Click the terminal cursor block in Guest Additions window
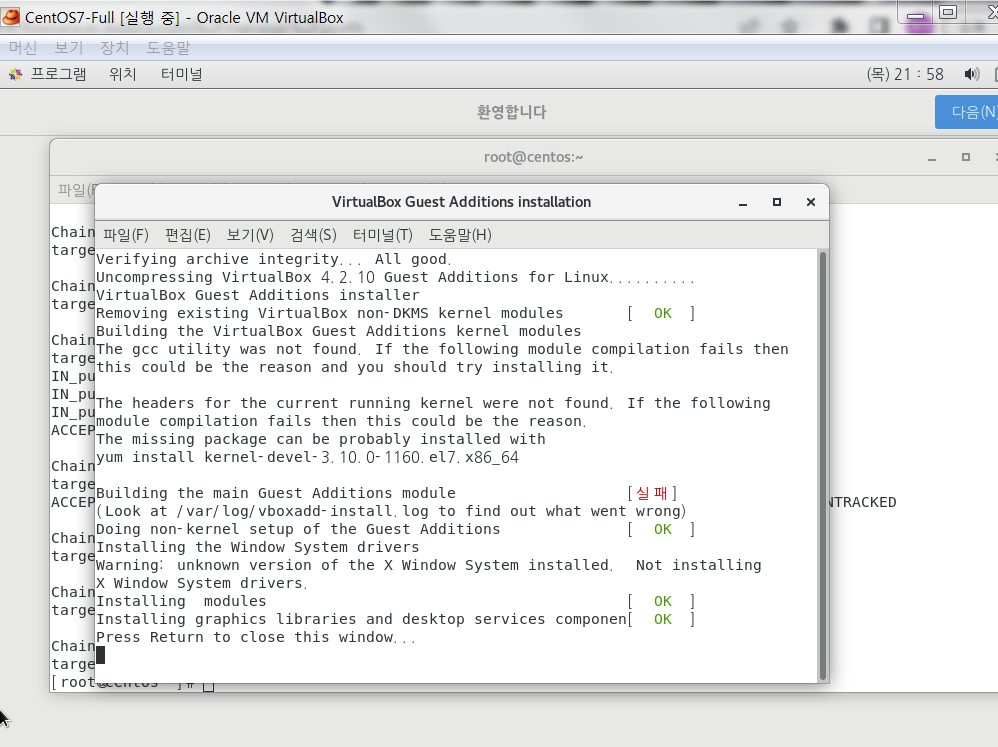This screenshot has width=998, height=747. click(x=101, y=655)
